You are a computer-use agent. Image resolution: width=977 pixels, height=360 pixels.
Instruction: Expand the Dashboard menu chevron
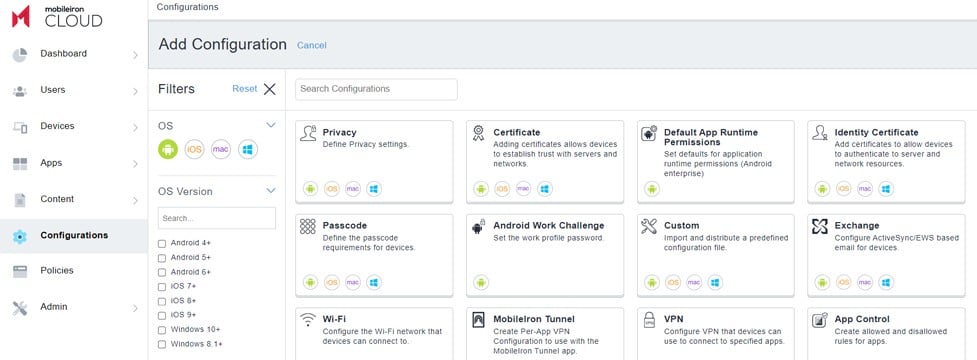(135, 55)
